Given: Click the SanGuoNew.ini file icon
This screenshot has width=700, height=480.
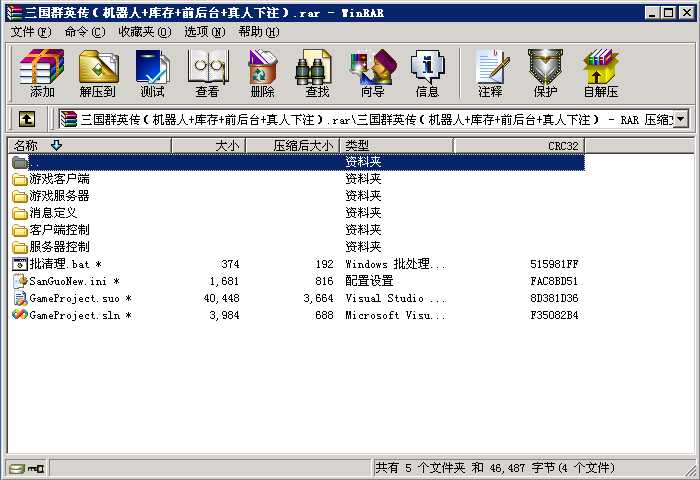Looking at the screenshot, I should click(20, 281).
